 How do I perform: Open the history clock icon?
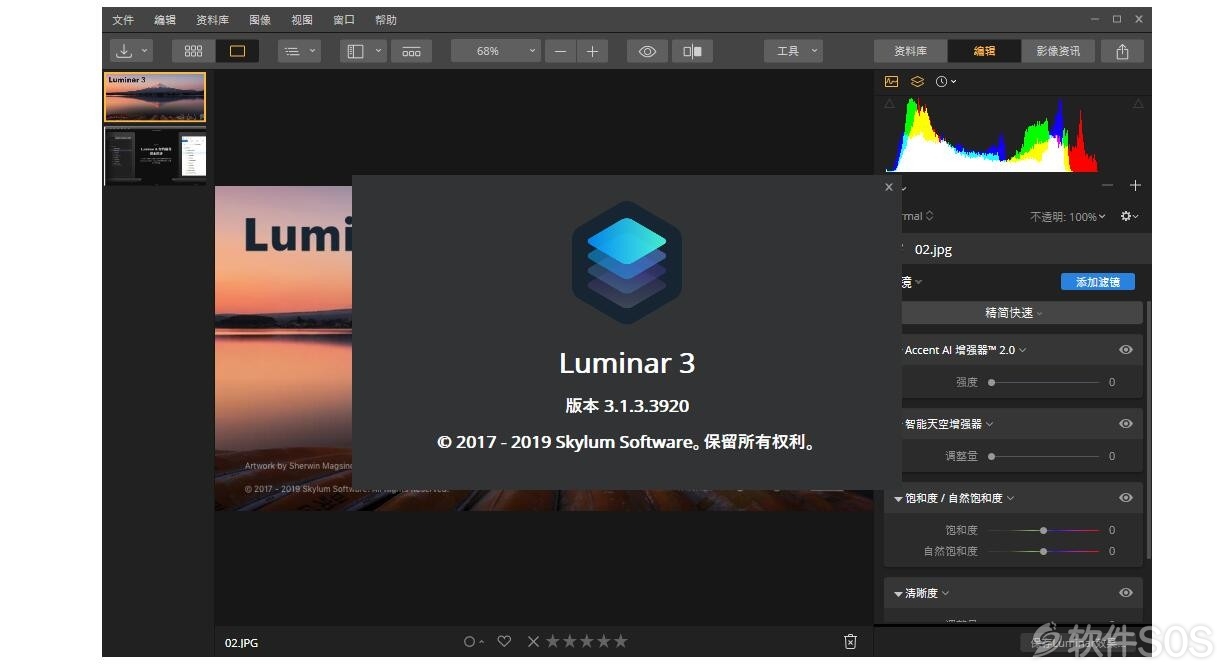941,81
